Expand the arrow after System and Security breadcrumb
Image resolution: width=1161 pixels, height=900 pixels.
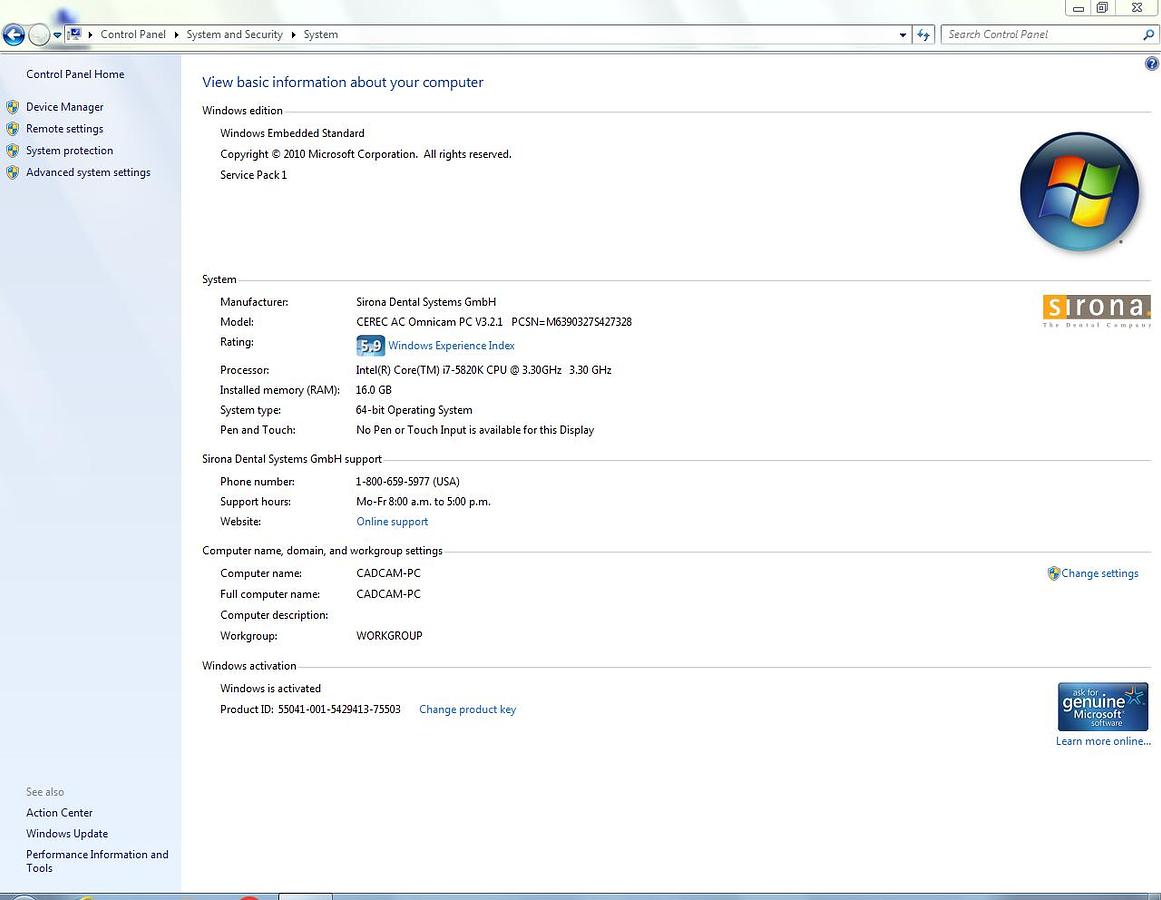[293, 34]
